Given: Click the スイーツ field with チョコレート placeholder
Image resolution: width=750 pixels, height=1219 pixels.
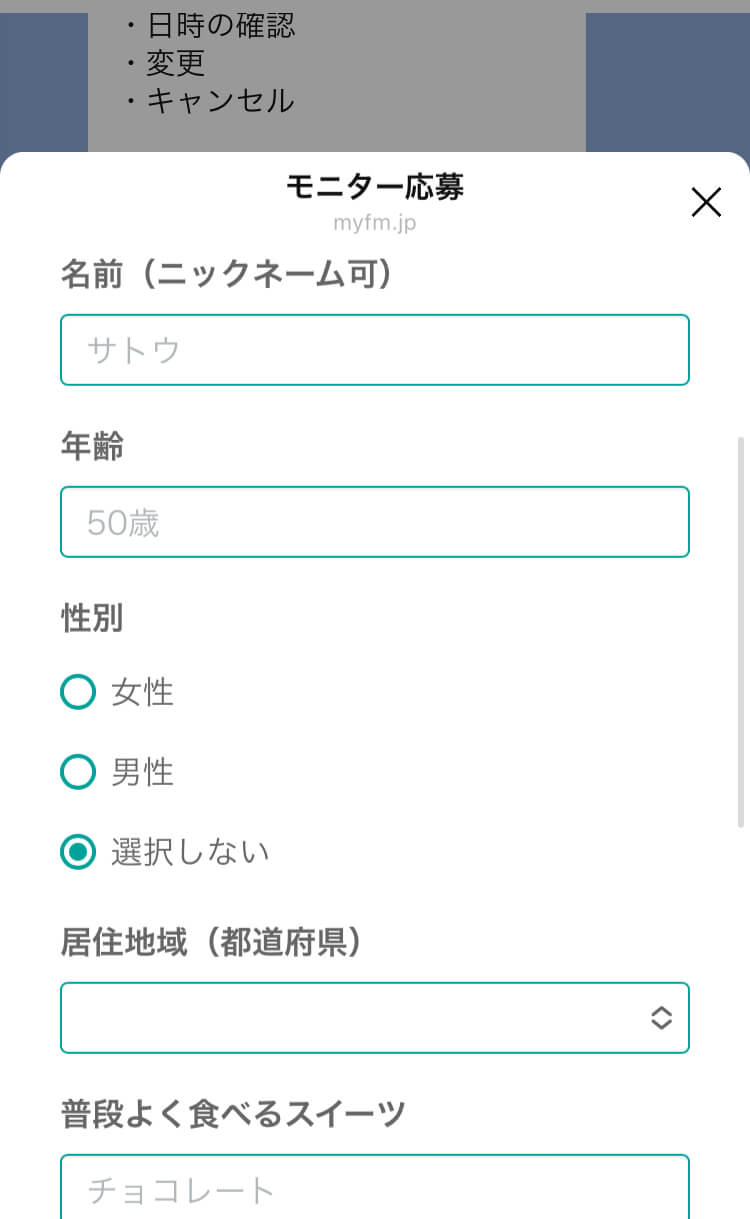Looking at the screenshot, I should pyautogui.click(x=375, y=1189).
